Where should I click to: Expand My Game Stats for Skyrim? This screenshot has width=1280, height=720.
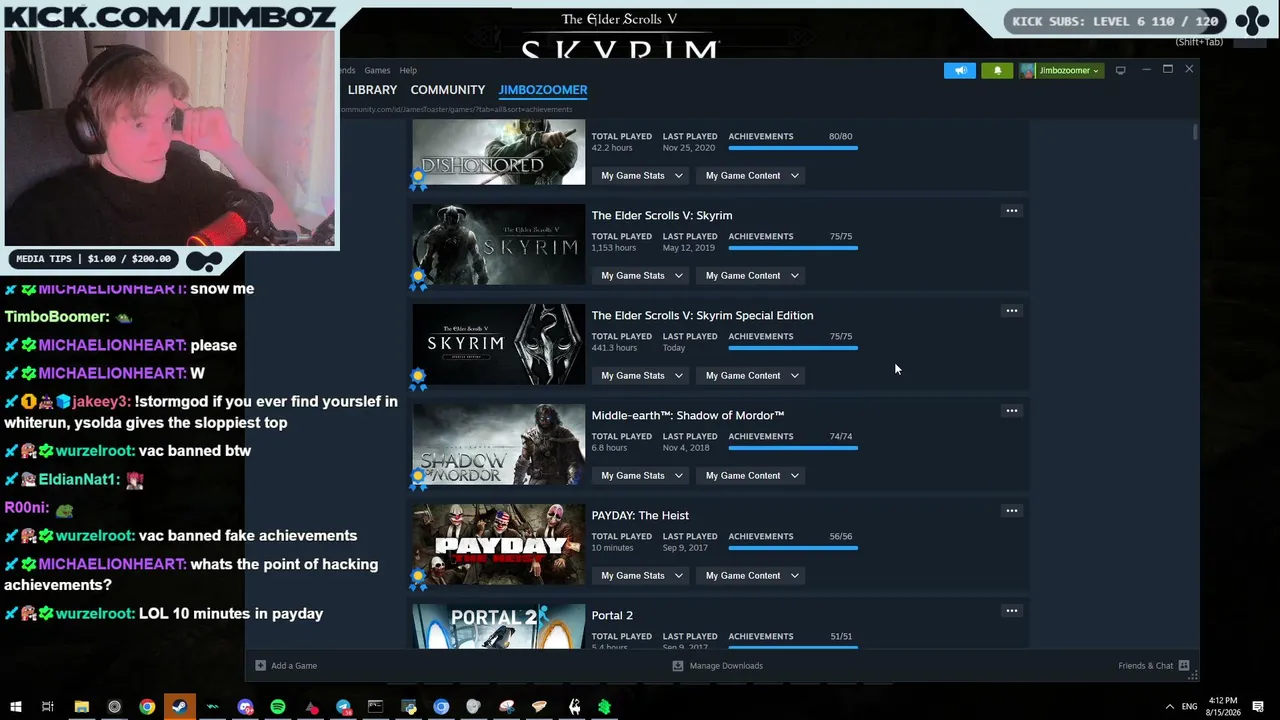pos(641,276)
